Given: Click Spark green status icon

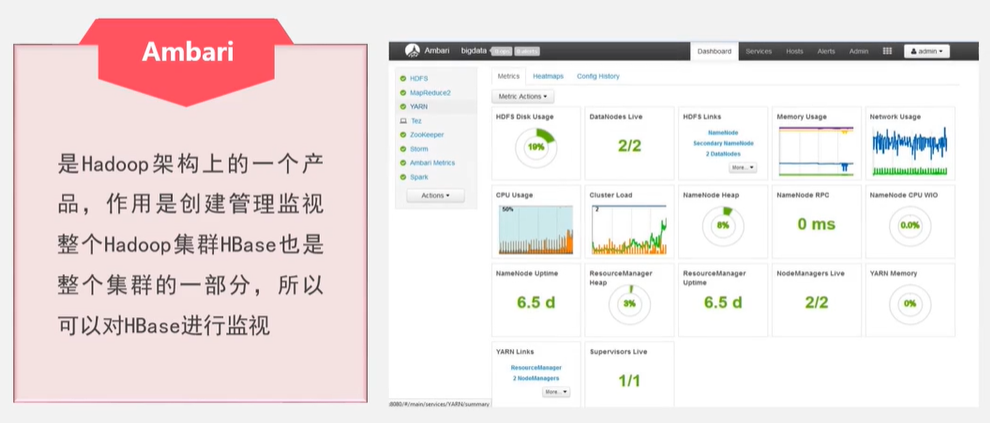Looking at the screenshot, I should [x=403, y=177].
